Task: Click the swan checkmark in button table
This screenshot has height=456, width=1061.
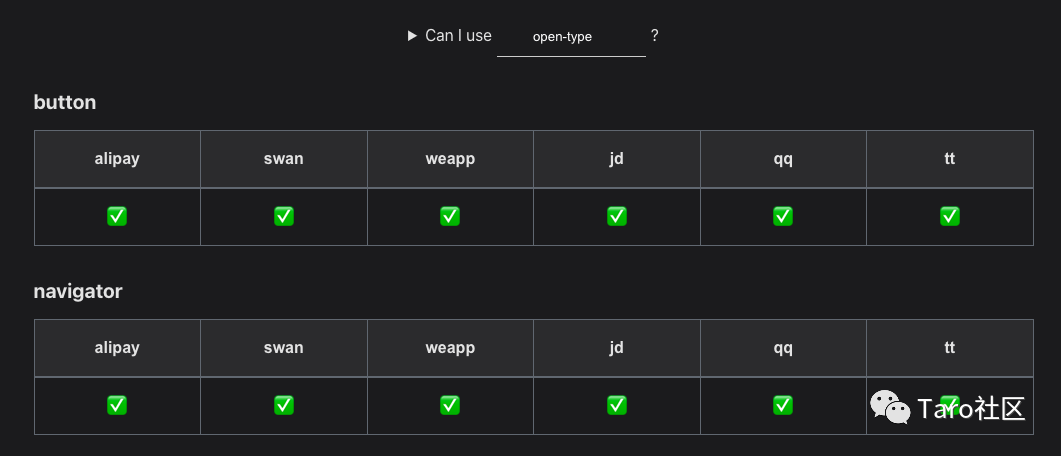Action: (x=284, y=216)
